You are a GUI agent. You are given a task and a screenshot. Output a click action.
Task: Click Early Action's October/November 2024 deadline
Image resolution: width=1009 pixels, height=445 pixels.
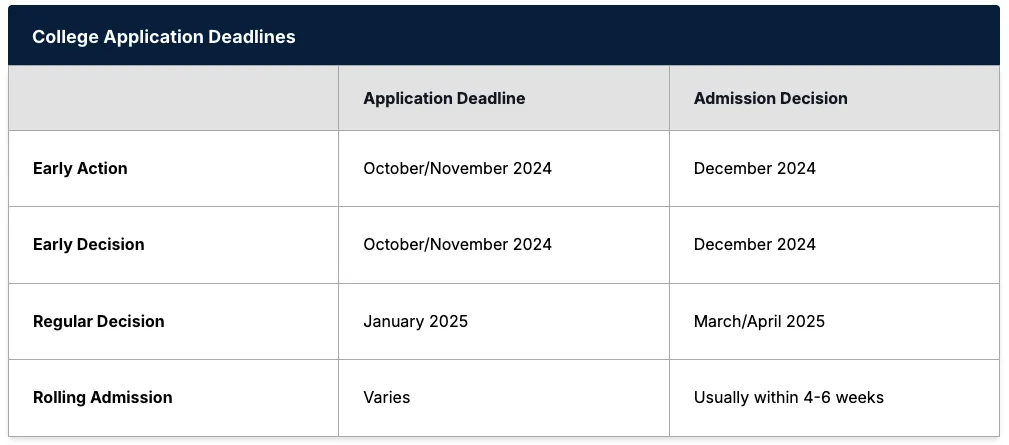click(457, 168)
